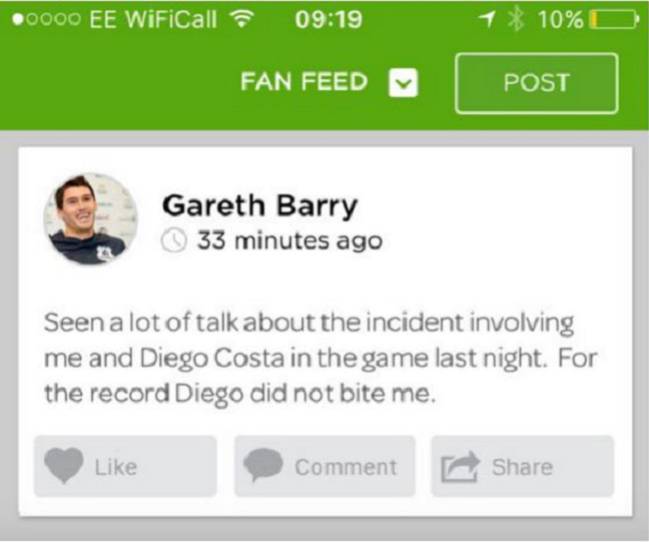Tap the 09:19 clock in status bar
The height and width of the screenshot is (542, 649).
(x=329, y=19)
